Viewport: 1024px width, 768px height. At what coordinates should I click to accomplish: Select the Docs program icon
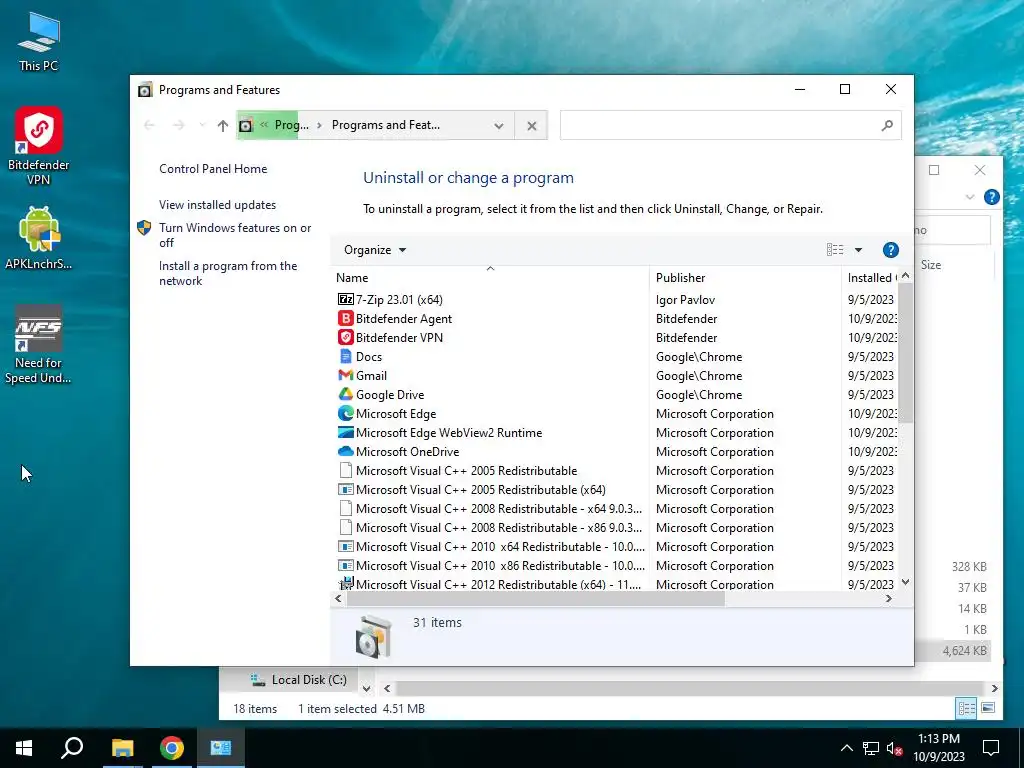[345, 357]
